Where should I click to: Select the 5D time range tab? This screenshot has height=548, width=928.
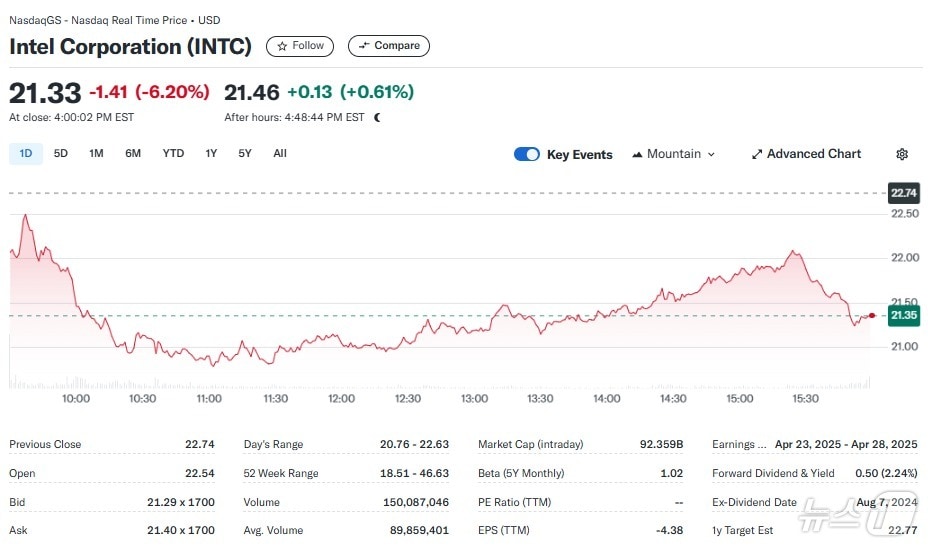(x=61, y=154)
